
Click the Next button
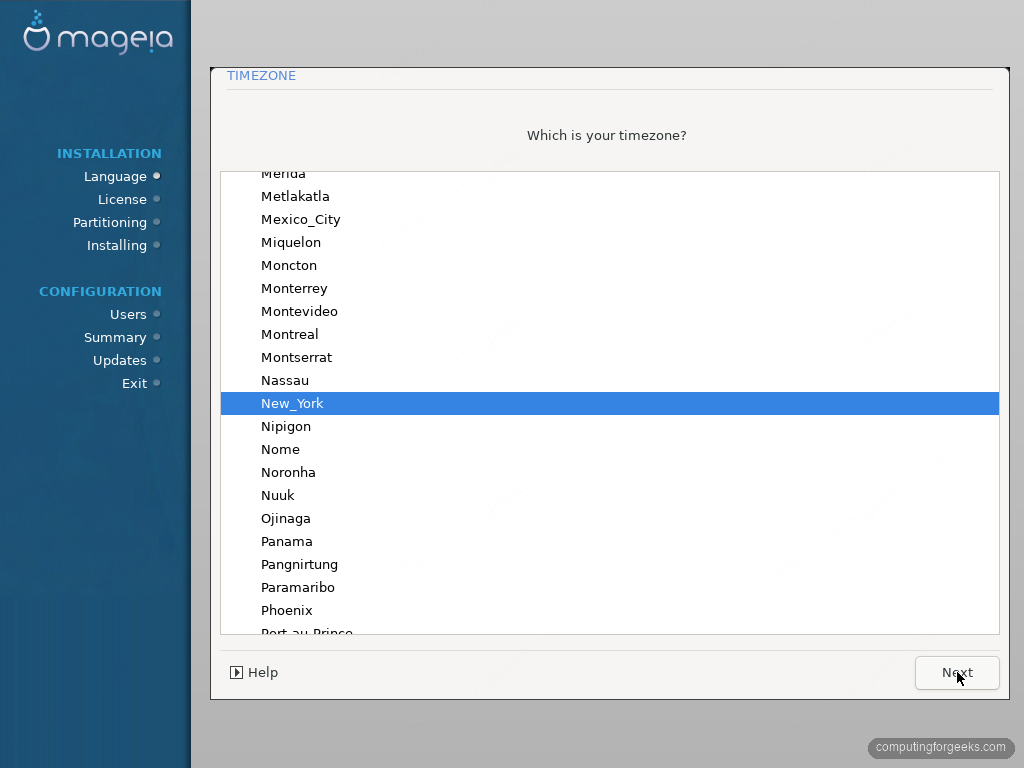pos(957,673)
